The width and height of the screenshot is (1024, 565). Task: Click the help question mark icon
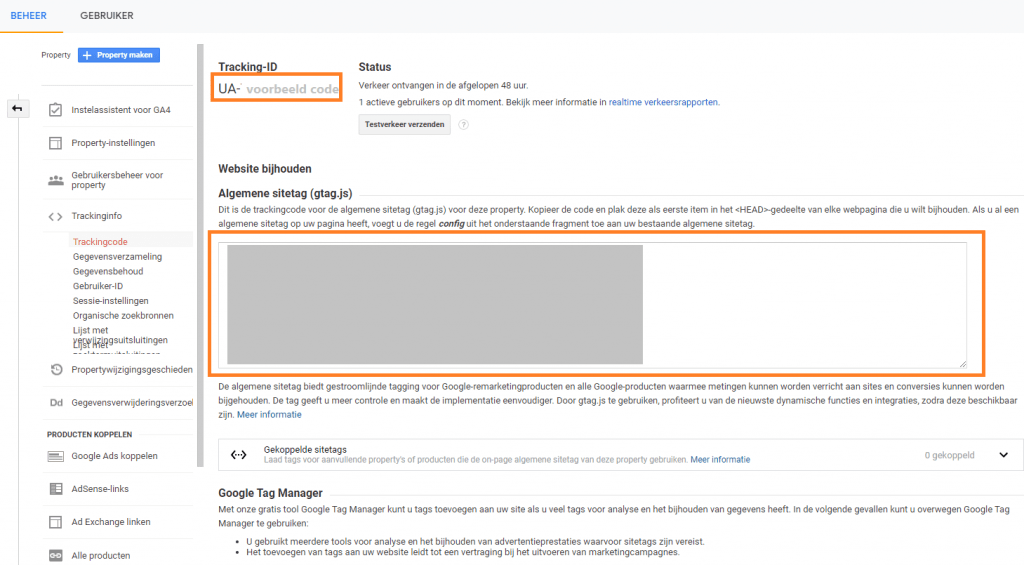(464, 125)
